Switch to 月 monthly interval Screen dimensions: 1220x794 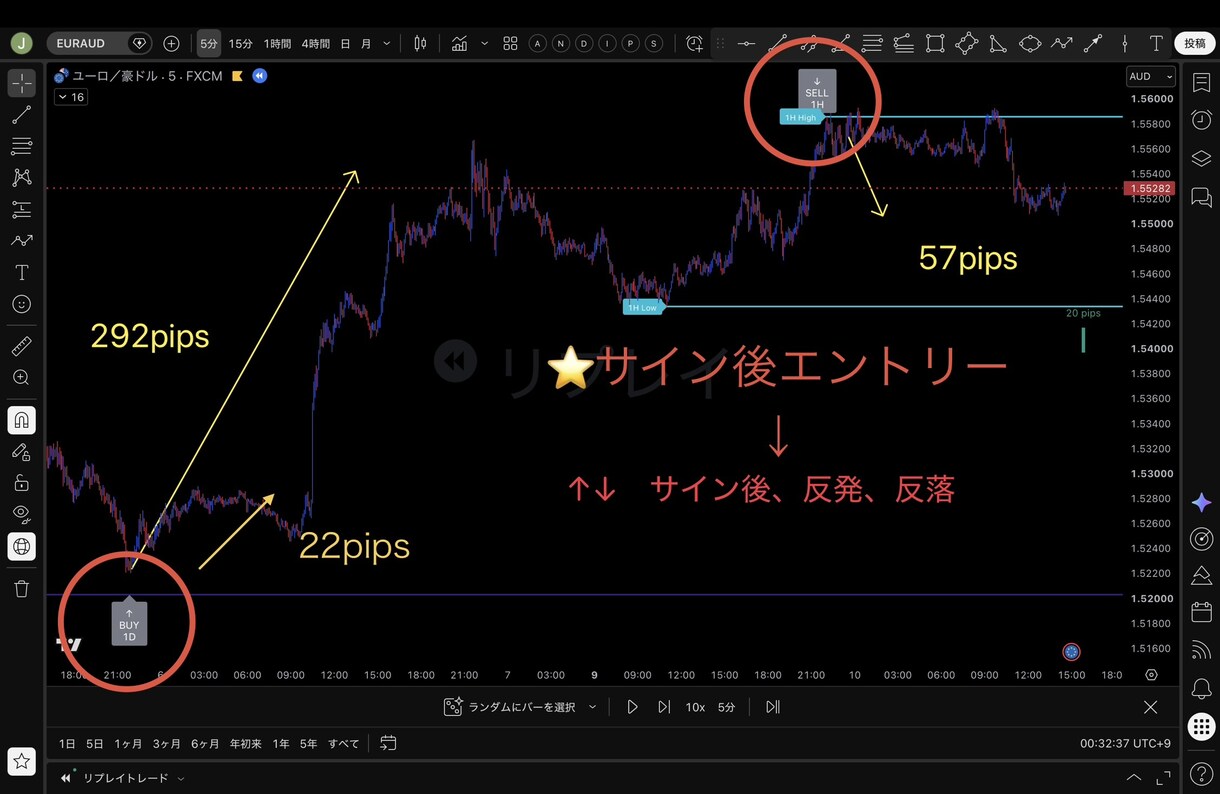click(366, 43)
